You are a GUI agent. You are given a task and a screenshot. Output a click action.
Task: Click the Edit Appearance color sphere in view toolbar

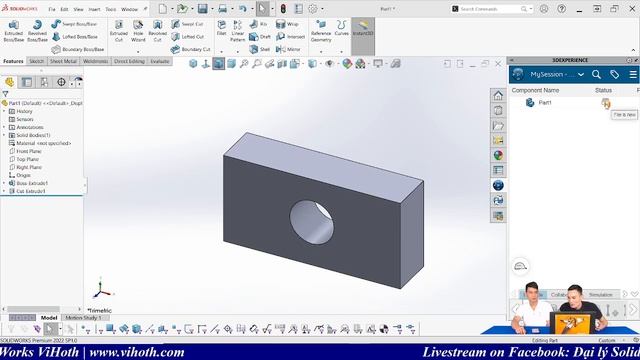(x=347, y=64)
